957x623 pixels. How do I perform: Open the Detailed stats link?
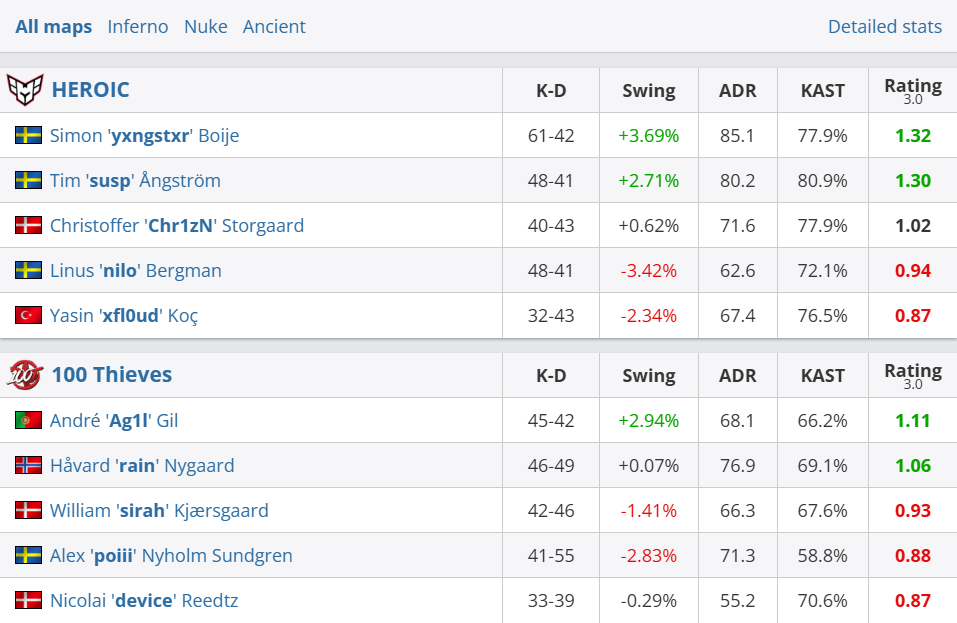(884, 27)
